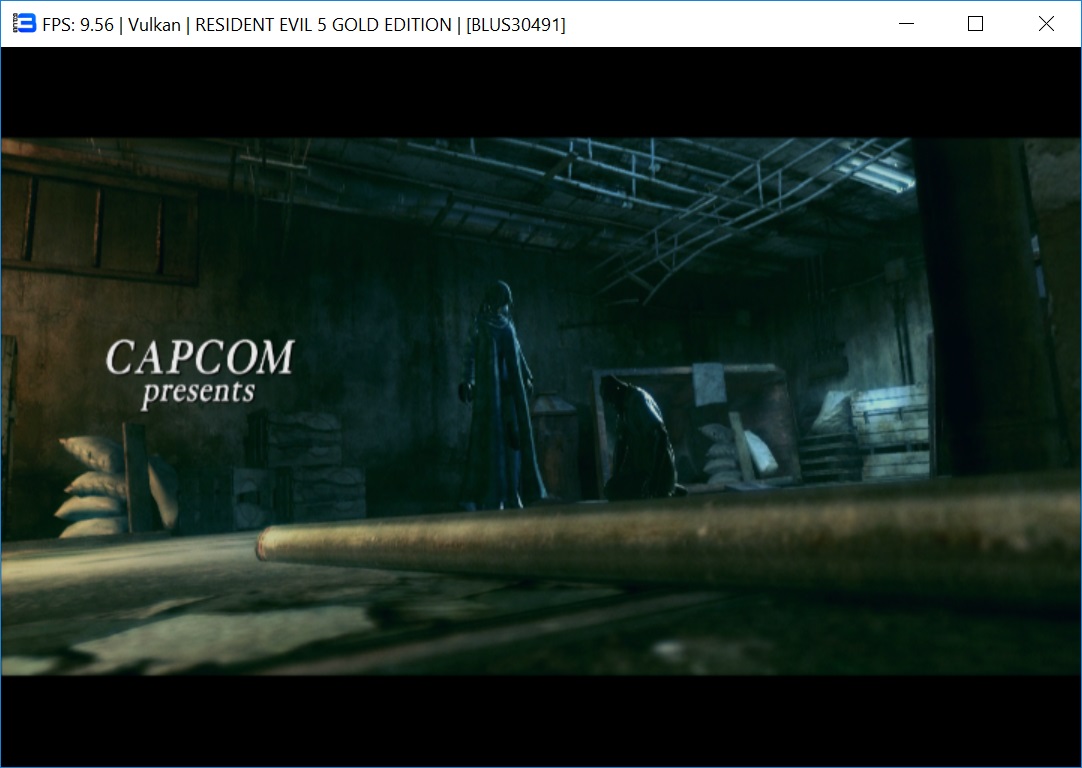Minimize the RPCS3 game window
The width and height of the screenshot is (1082, 768).
906,23
